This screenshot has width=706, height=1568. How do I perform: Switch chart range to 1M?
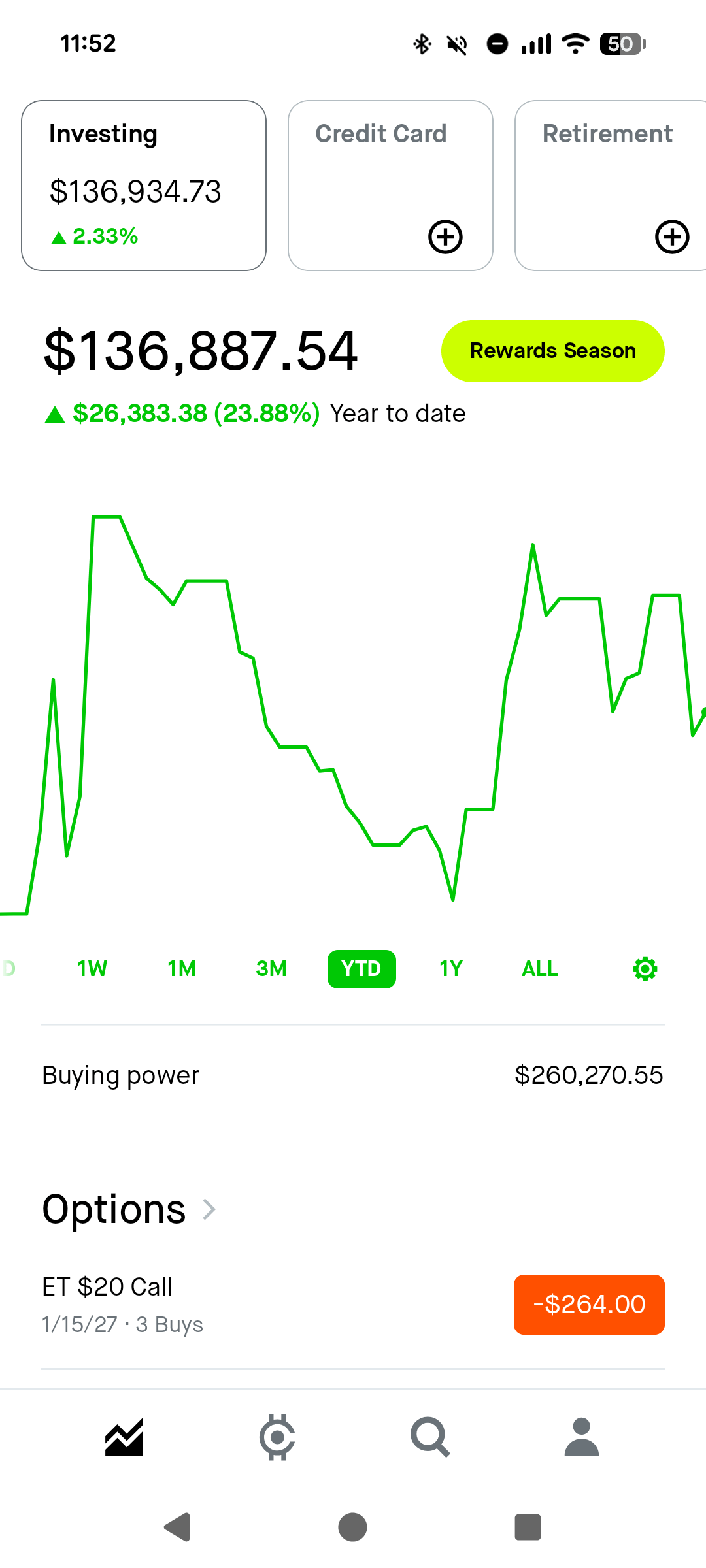click(x=182, y=969)
